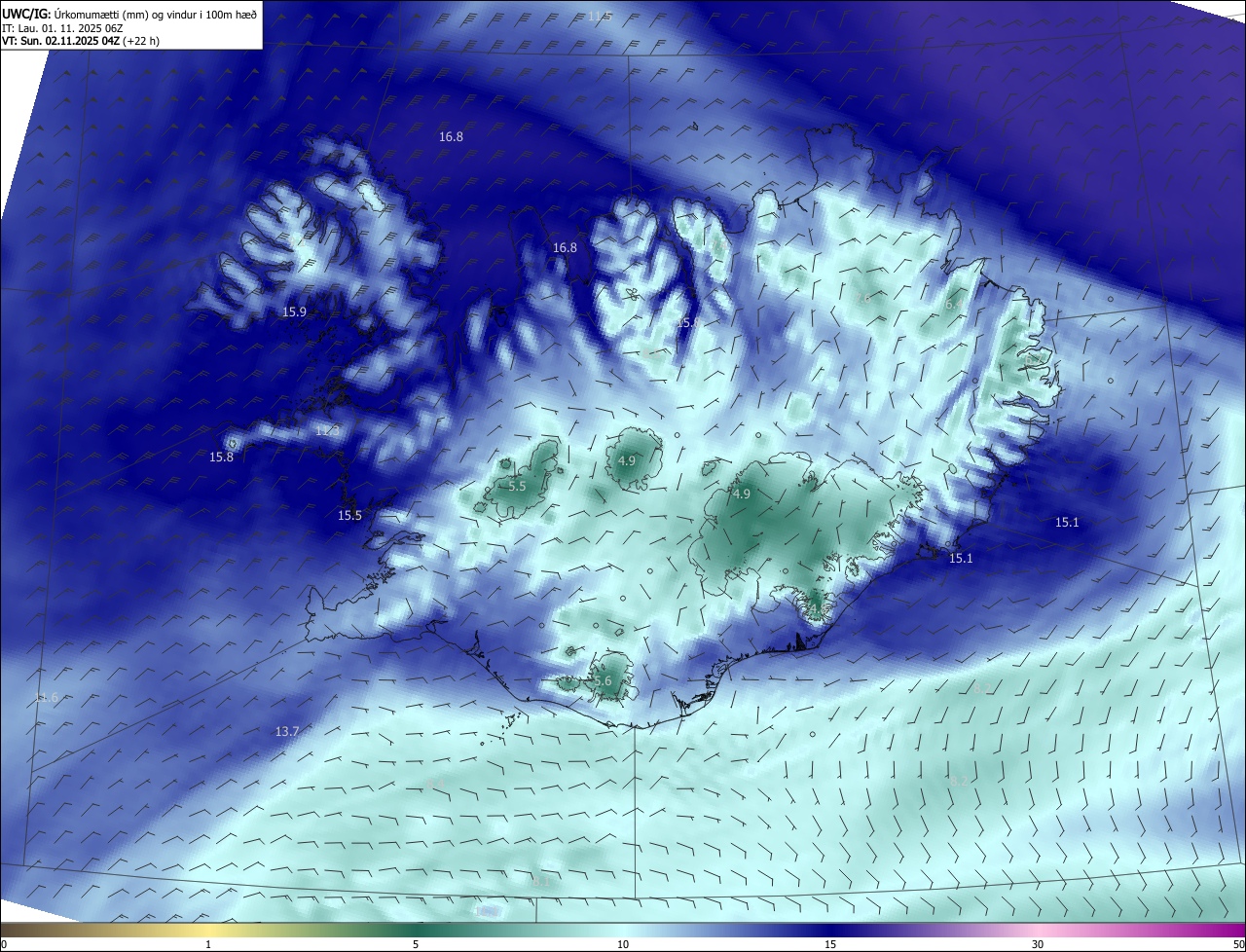This screenshot has width=1246, height=952.
Task: Click the 11.3 value on Snæfellsnes peninsula
Action: (327, 430)
